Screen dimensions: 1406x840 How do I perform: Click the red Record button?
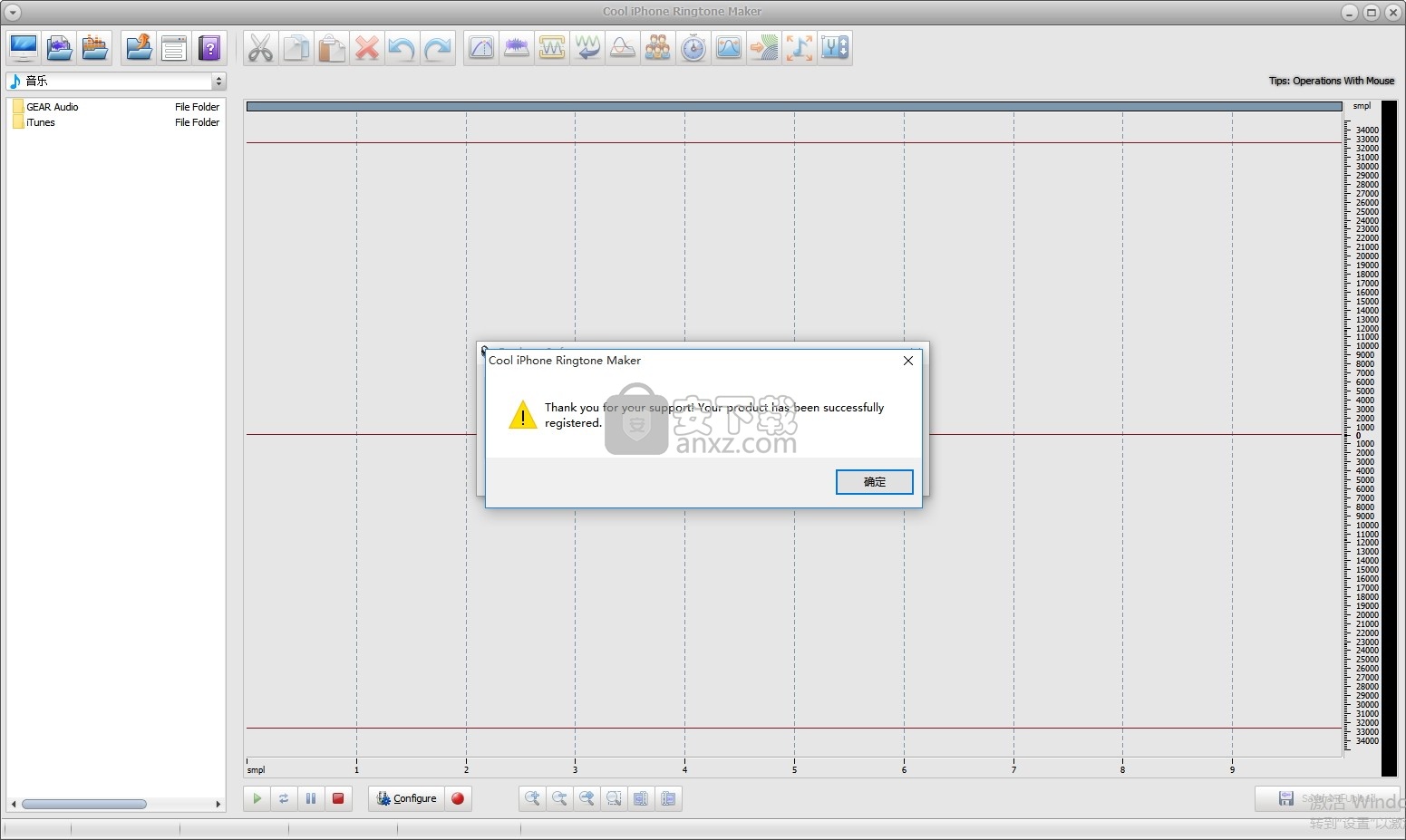click(458, 798)
